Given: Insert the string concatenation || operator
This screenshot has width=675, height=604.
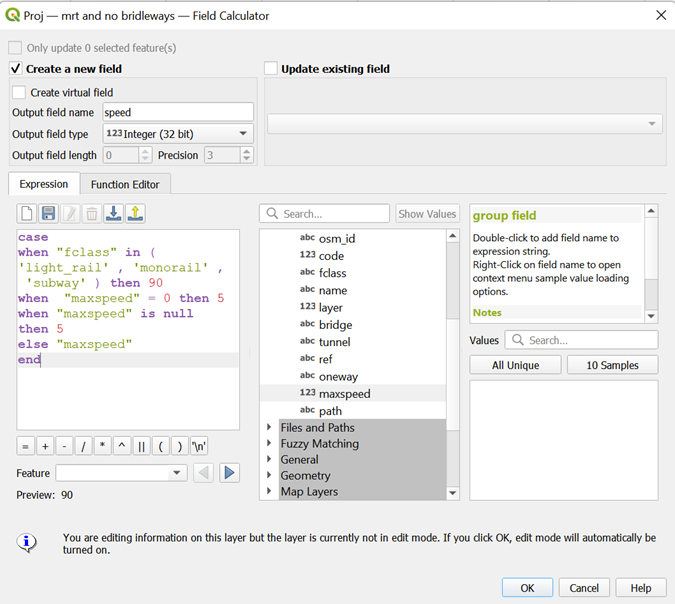Looking at the screenshot, I should coord(141,446).
